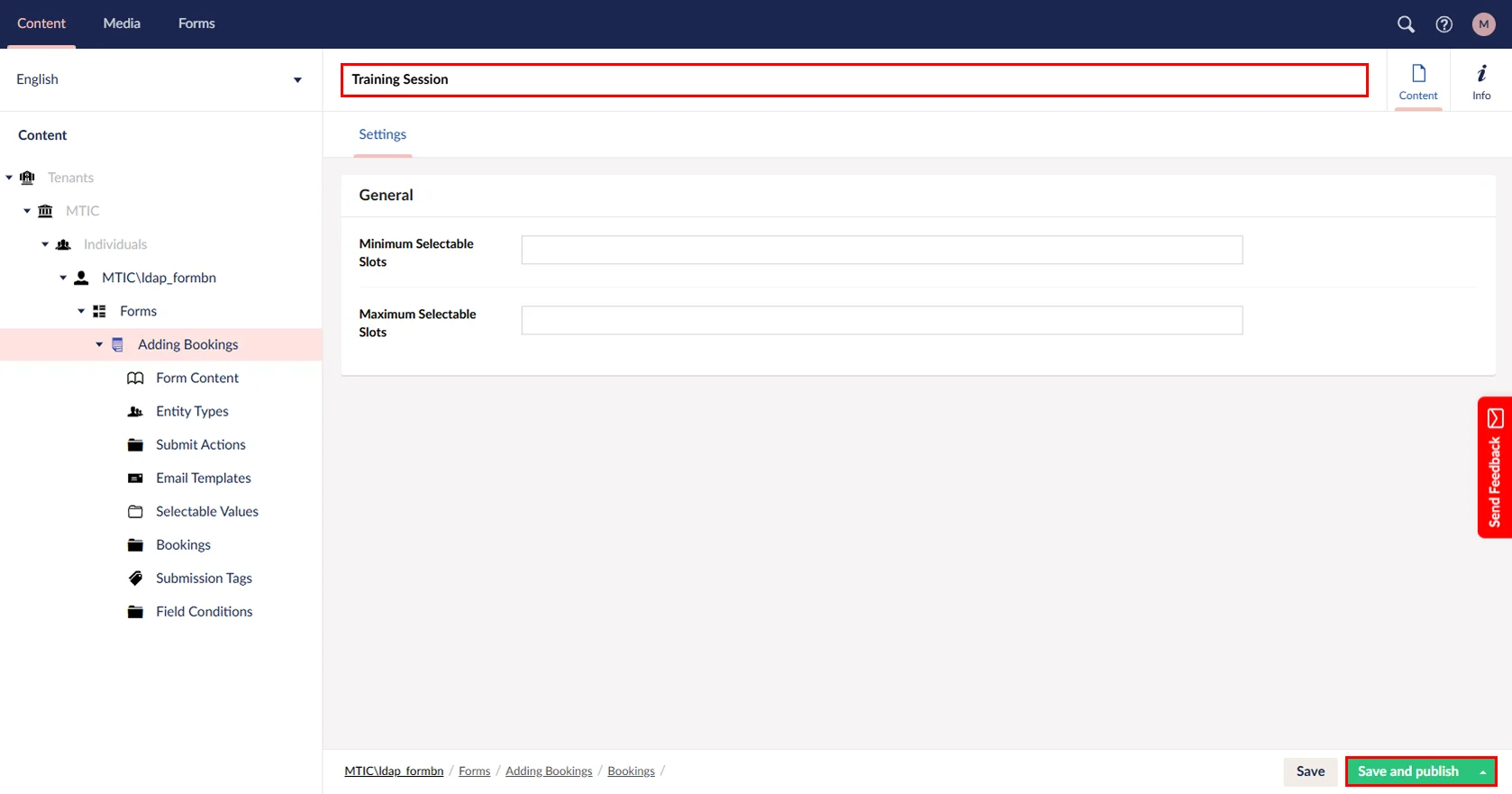The image size is (1512, 794).
Task: Follow the Bookings breadcrumb link
Action: point(631,771)
